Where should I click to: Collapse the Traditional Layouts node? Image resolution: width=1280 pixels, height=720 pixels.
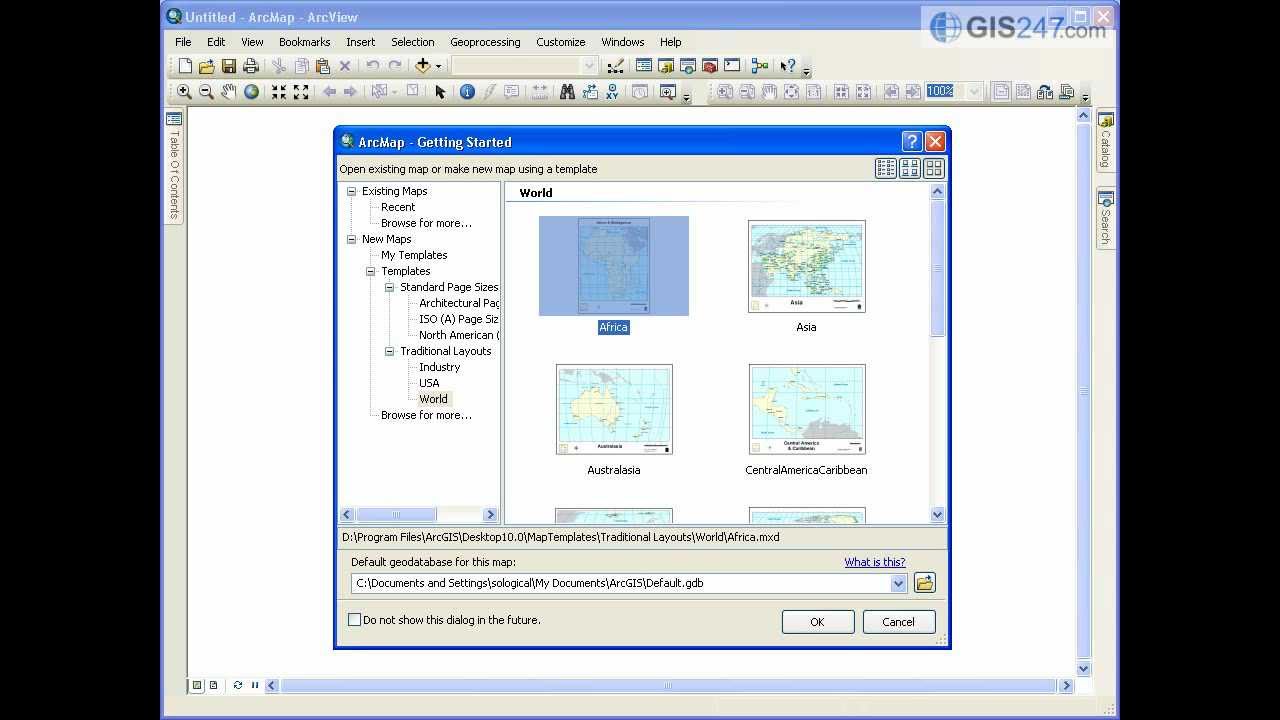pos(389,351)
